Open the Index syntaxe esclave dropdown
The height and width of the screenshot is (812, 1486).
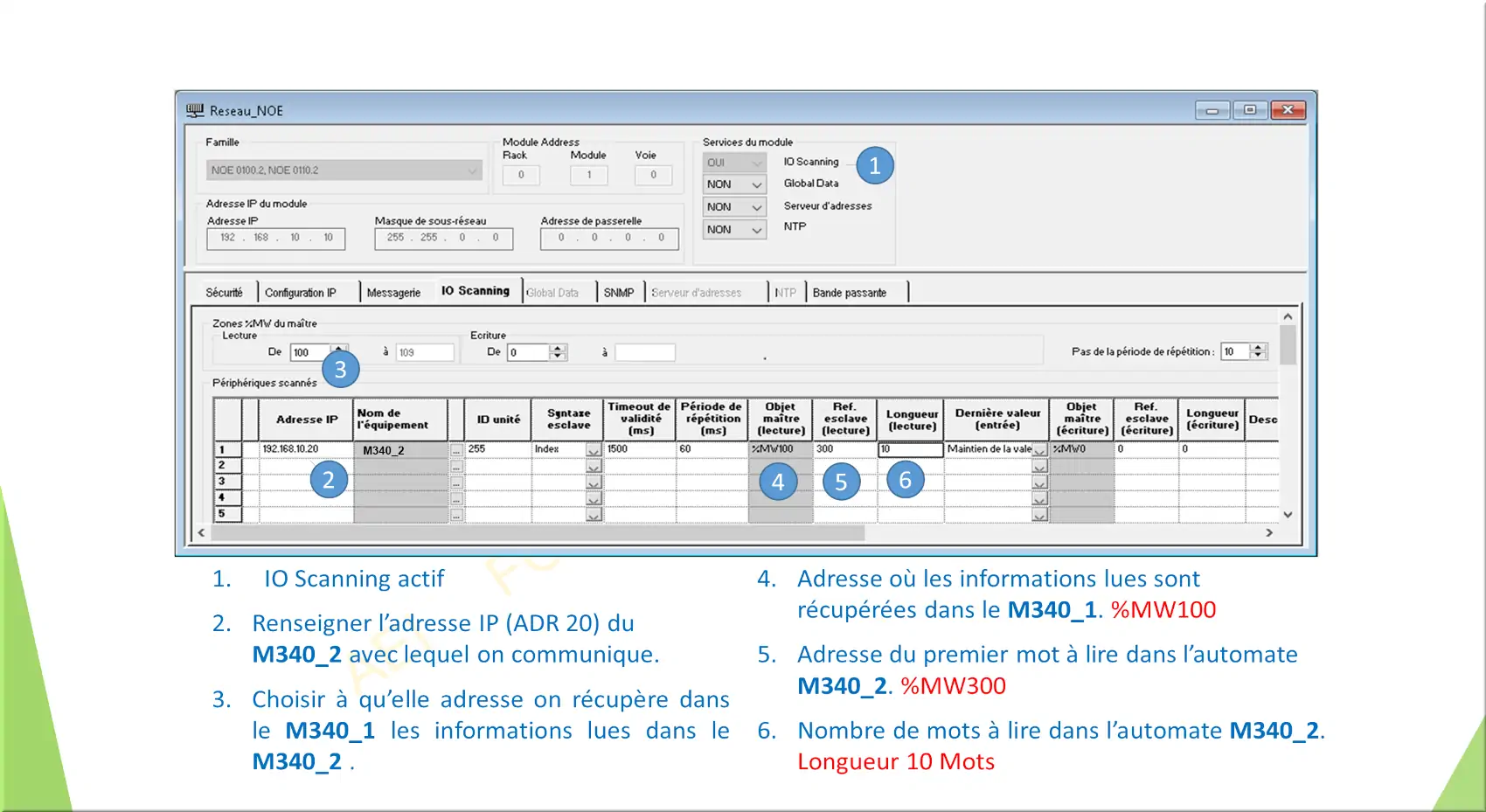(x=594, y=450)
